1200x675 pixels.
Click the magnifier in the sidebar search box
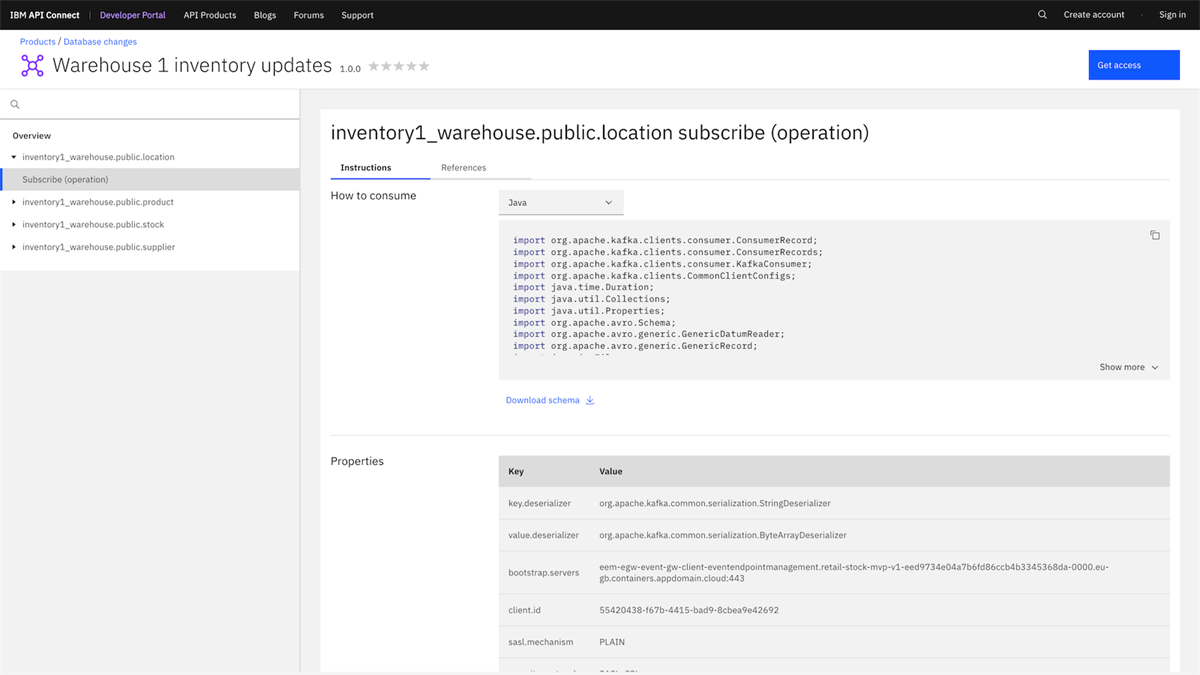pos(14,103)
